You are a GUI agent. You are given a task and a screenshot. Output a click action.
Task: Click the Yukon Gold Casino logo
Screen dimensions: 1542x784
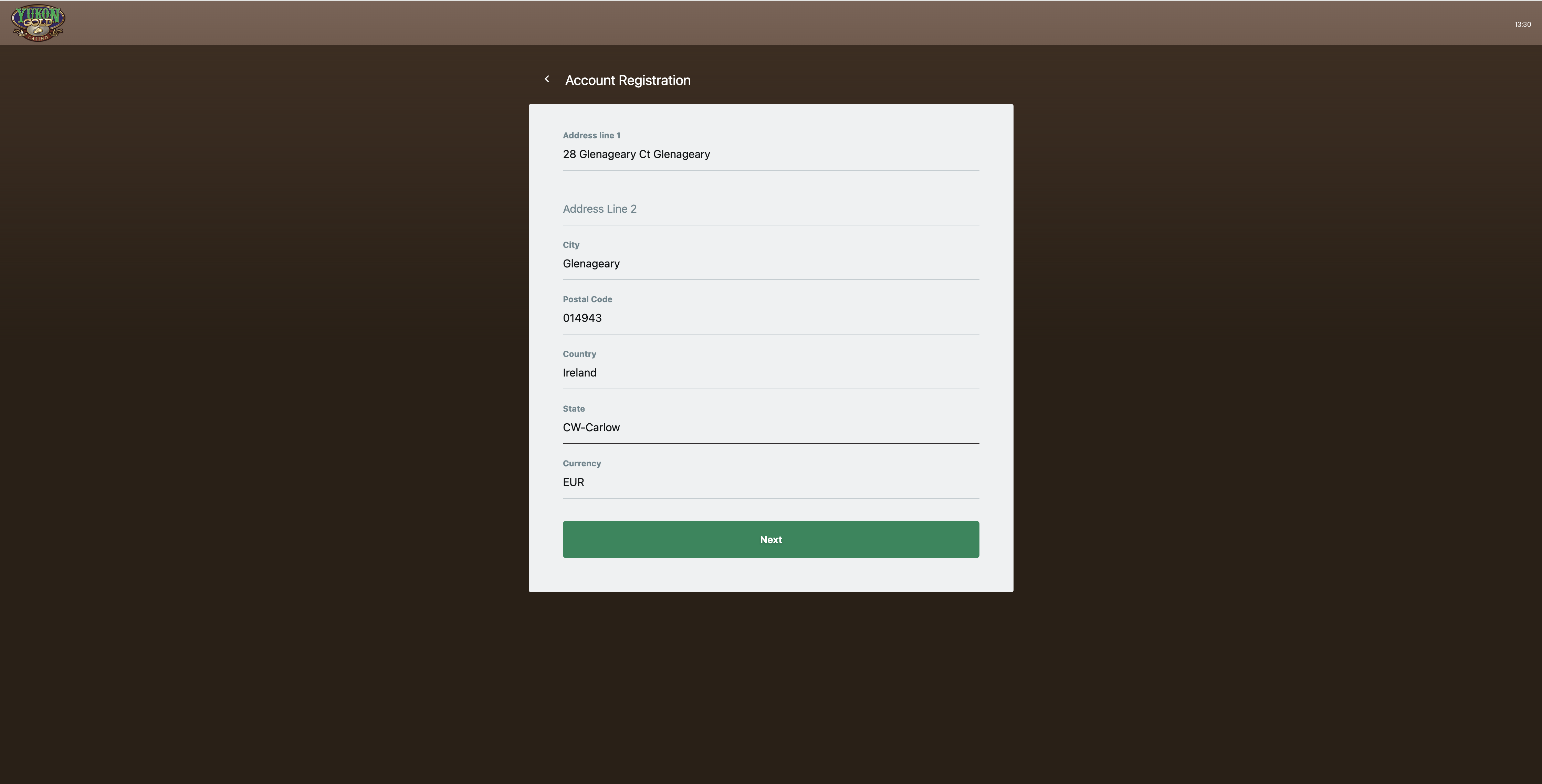pyautogui.click(x=38, y=23)
